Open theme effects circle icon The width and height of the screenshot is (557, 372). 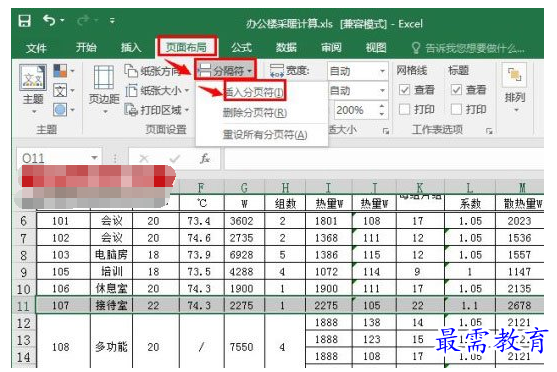[63, 110]
